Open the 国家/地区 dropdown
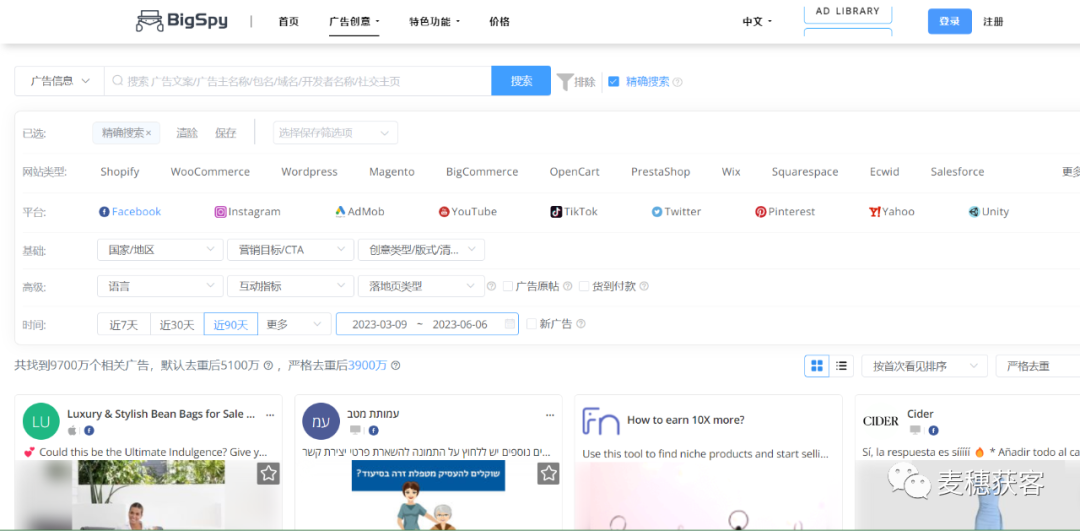 point(160,249)
